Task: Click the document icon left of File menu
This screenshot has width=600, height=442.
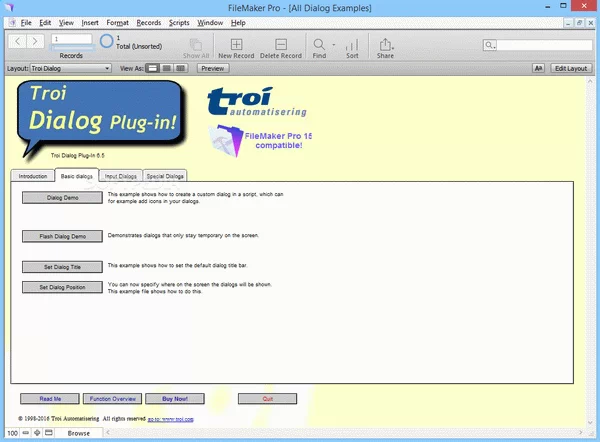Action: 12,23
